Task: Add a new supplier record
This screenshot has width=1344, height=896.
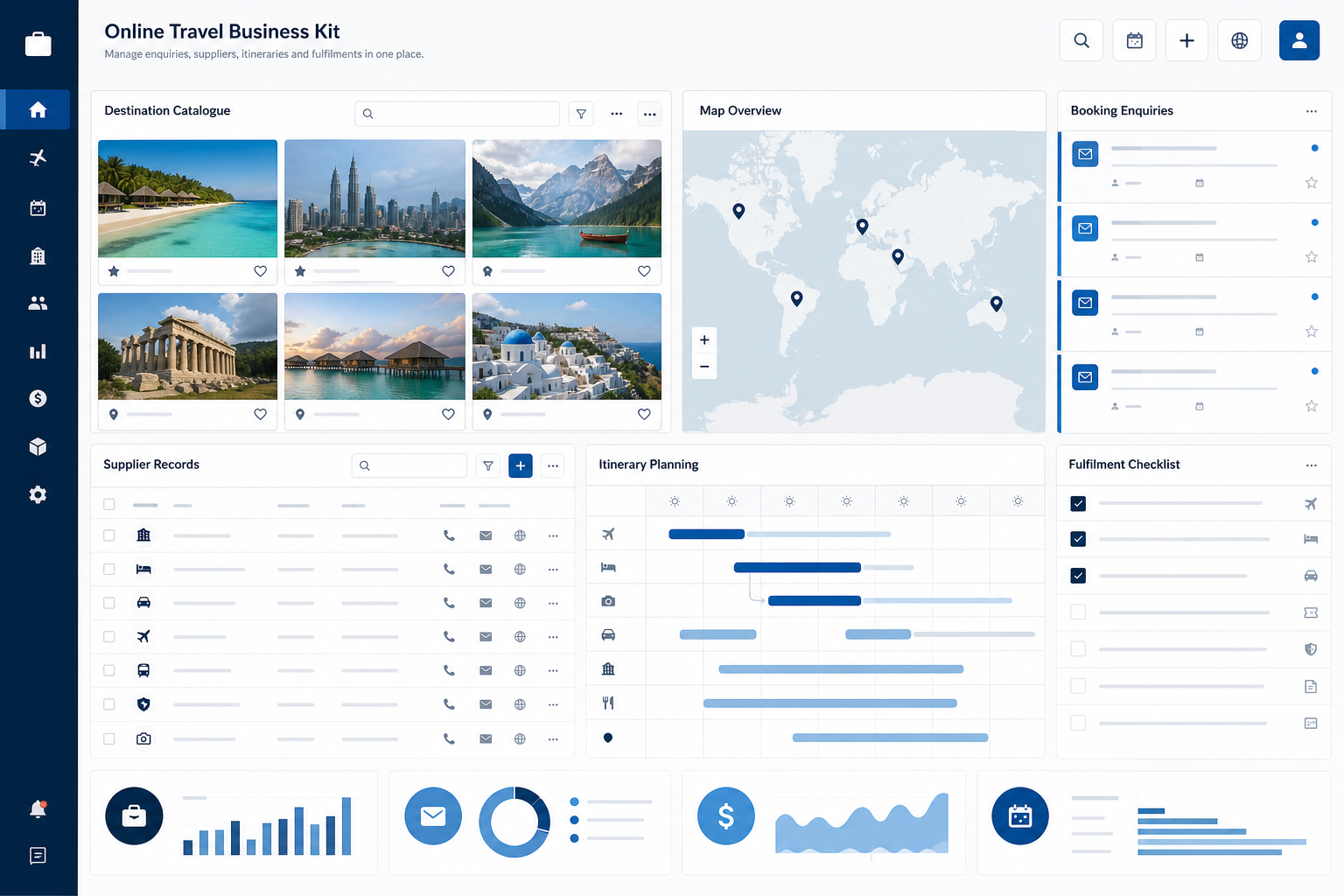Action: point(521,465)
